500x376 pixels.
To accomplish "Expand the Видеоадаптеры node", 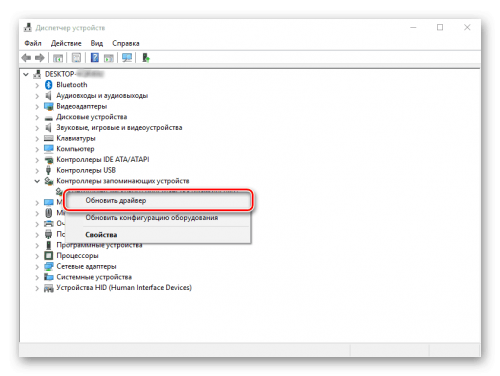I will coord(37,107).
